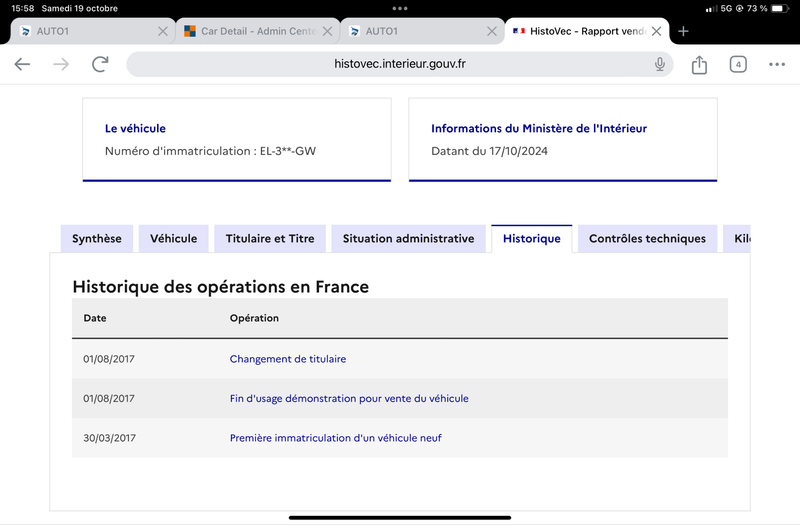Viewport: 800px width, 525px height.
Task: Select the Historique tab
Action: 532,239
